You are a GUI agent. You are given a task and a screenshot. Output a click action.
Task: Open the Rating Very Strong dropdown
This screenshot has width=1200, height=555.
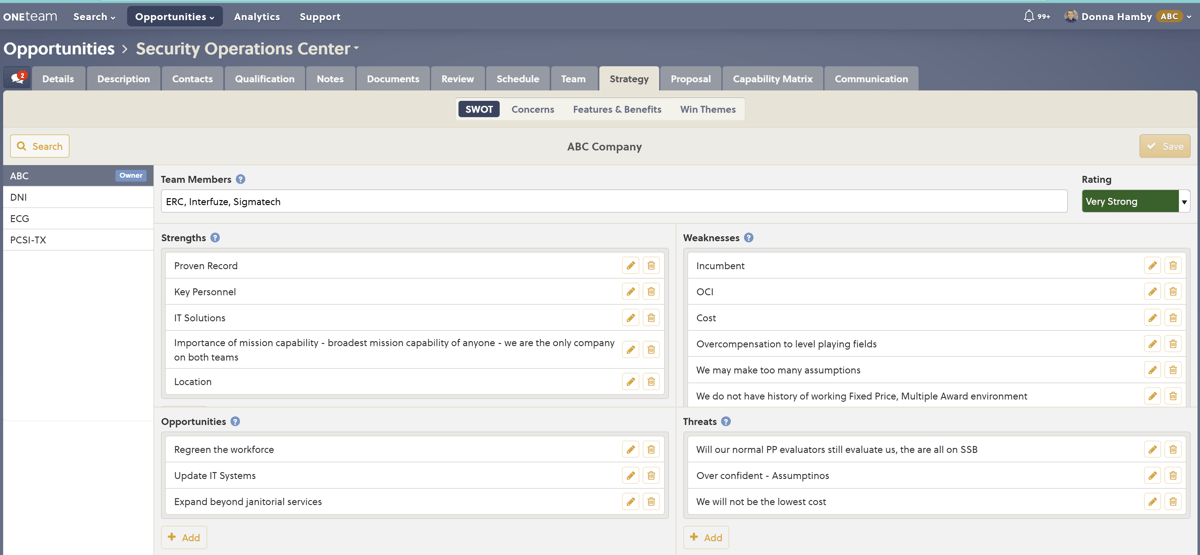[x=1135, y=201]
